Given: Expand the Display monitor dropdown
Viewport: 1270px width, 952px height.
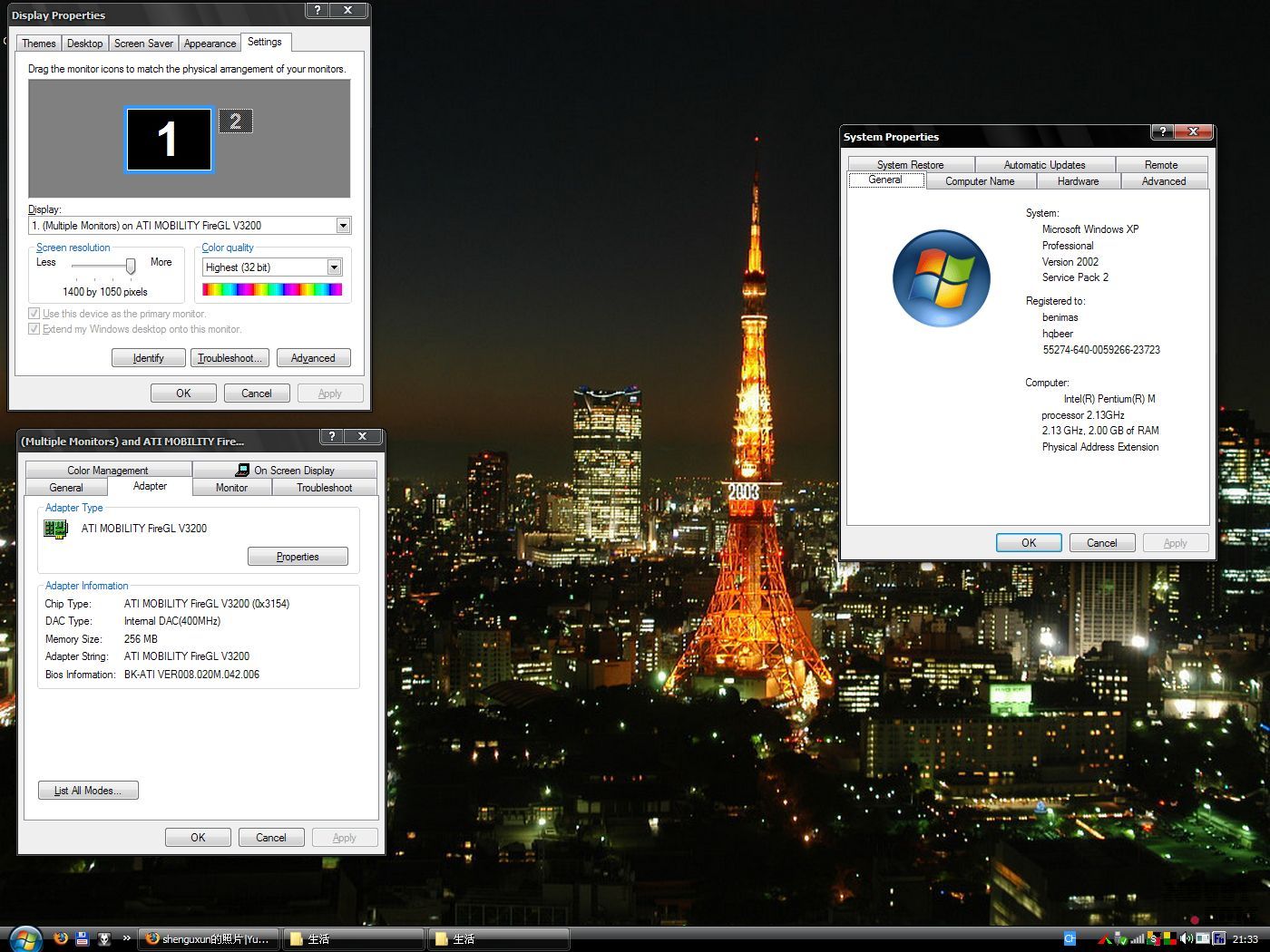Looking at the screenshot, I should coord(343,226).
